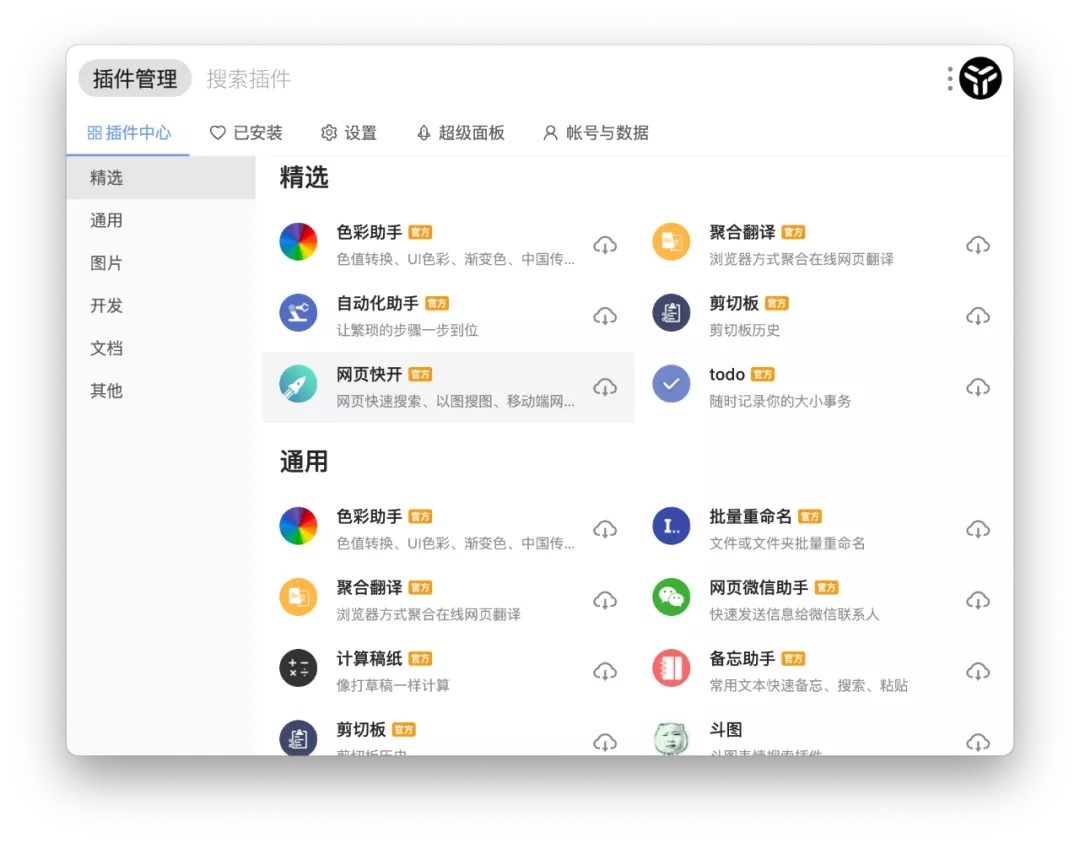Open the three-dot more menu
The height and width of the screenshot is (843, 1080).
tap(950, 79)
